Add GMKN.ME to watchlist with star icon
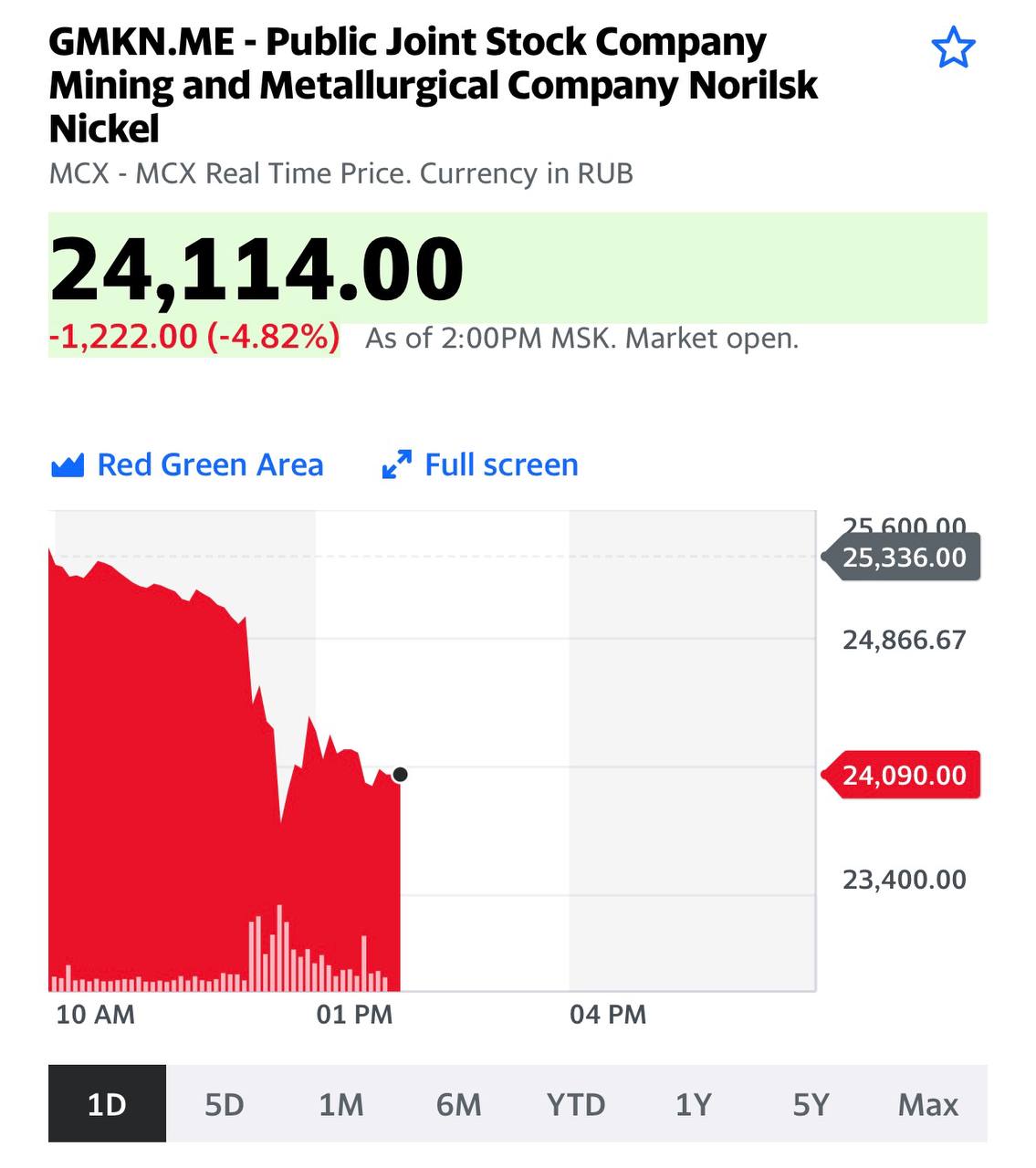1036x1168 pixels. [954, 47]
